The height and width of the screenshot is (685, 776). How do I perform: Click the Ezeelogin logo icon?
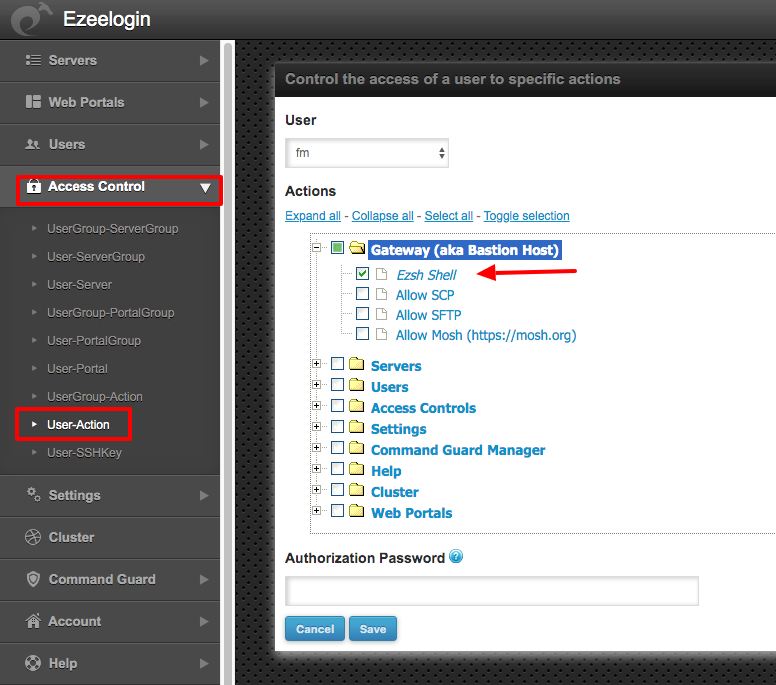click(x=29, y=18)
